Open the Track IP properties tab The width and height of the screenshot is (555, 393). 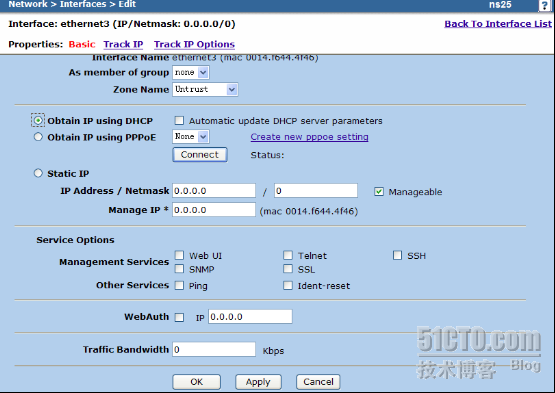pyautogui.click(x=123, y=44)
